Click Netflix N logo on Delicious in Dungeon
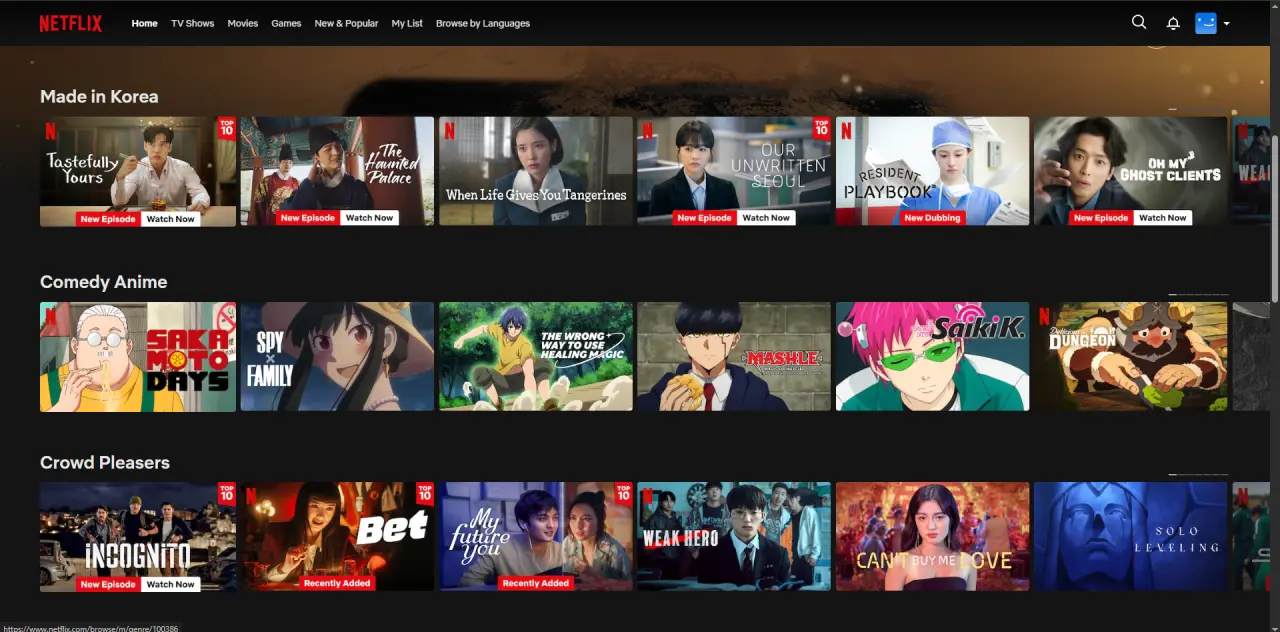Viewport: 1280px width, 632px height. click(x=1045, y=316)
